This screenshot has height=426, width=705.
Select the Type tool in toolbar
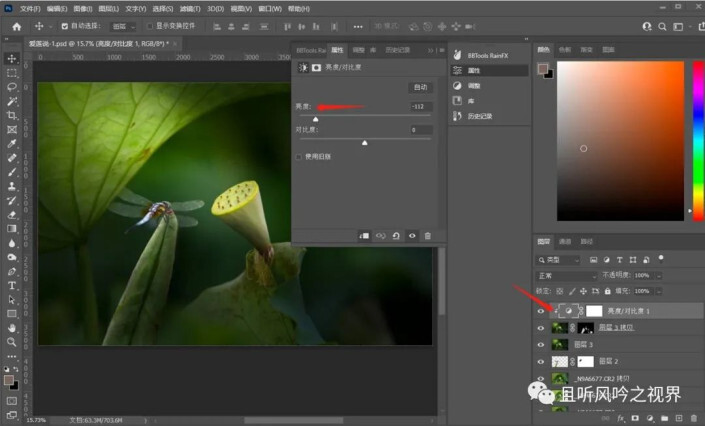coord(12,285)
